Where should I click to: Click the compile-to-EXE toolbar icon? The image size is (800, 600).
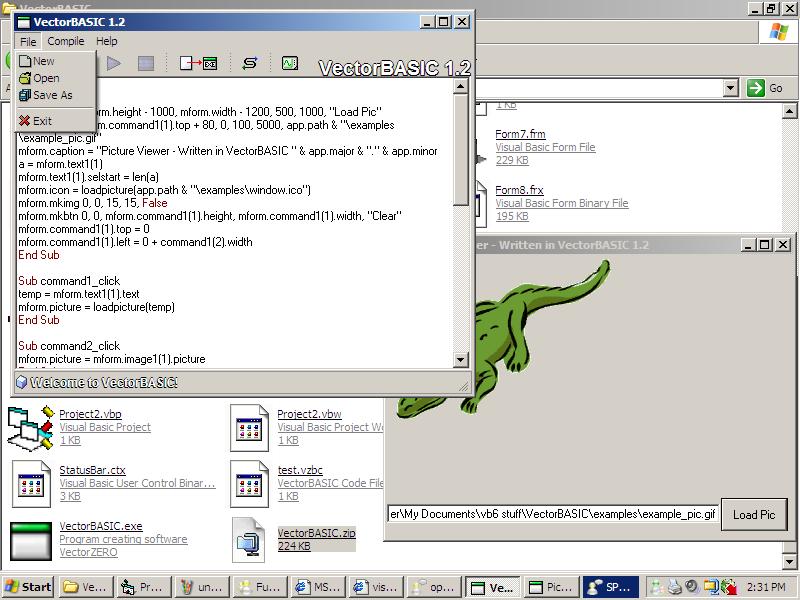click(198, 63)
